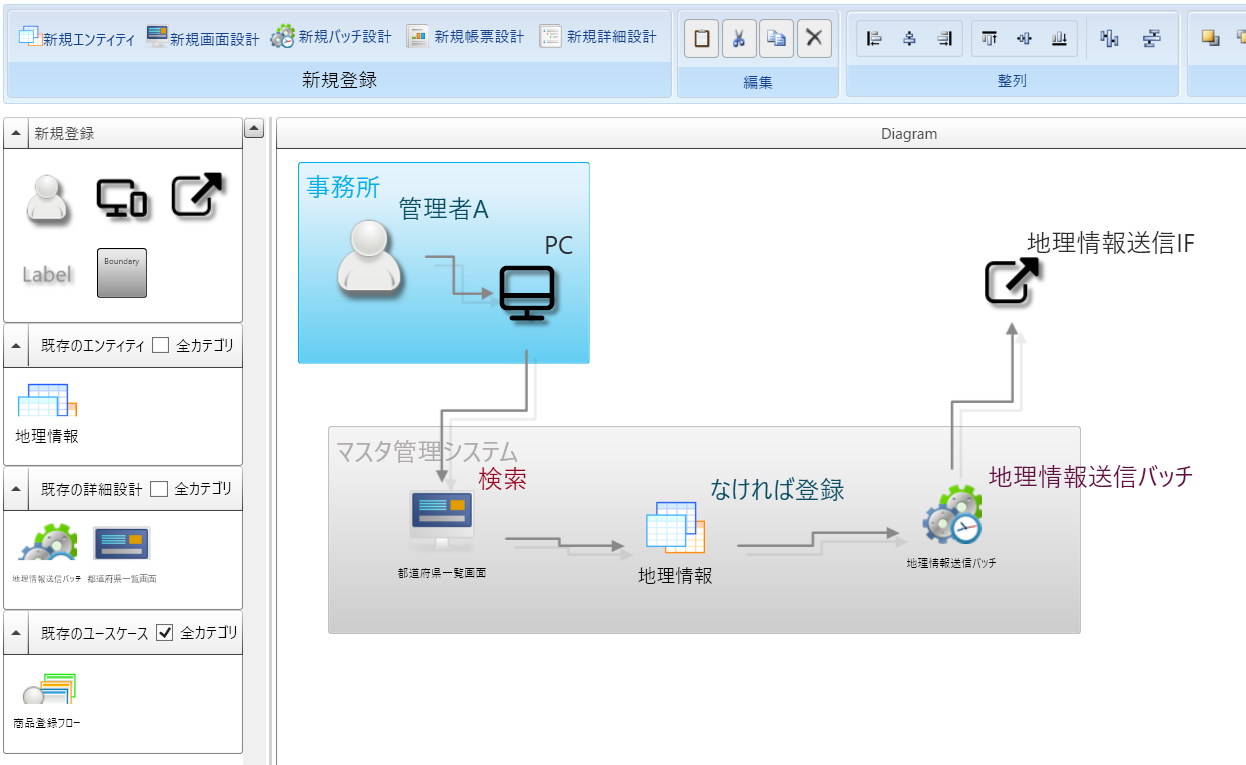The height and width of the screenshot is (765, 1246).
Task: Open 新規帳票設計 from the ribbon
Action: 465,37
